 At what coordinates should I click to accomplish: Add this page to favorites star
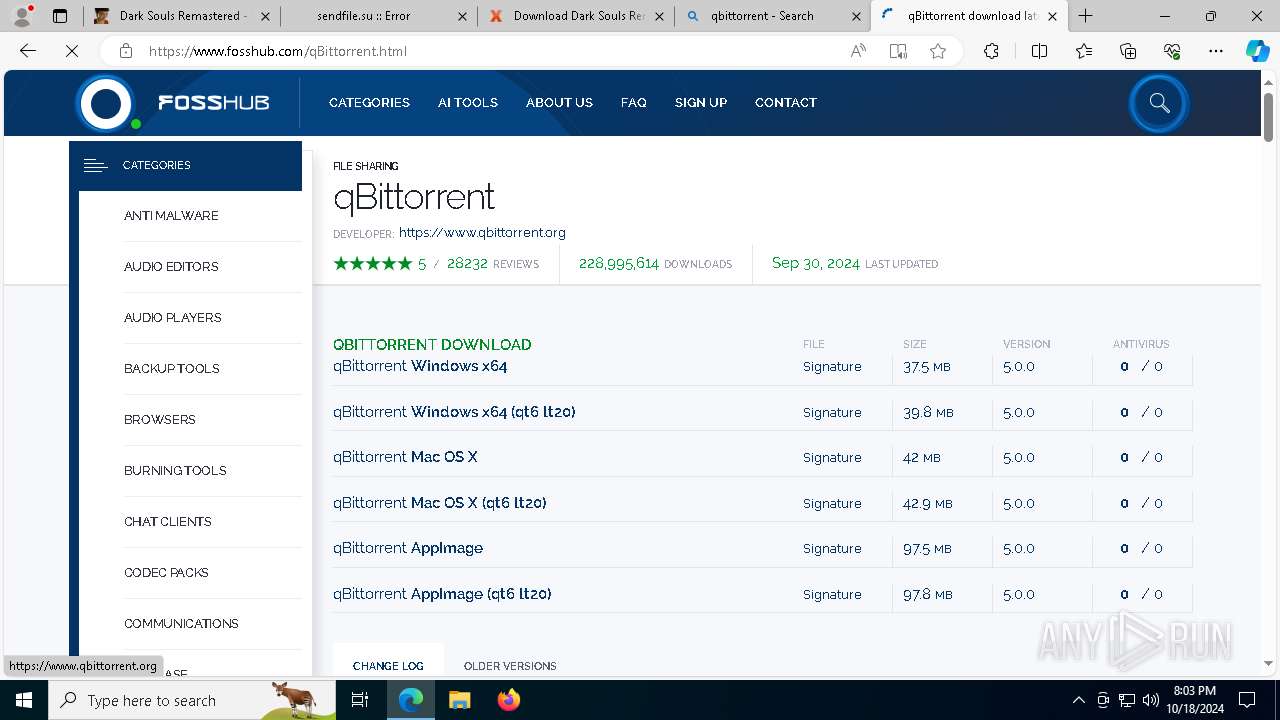[938, 51]
